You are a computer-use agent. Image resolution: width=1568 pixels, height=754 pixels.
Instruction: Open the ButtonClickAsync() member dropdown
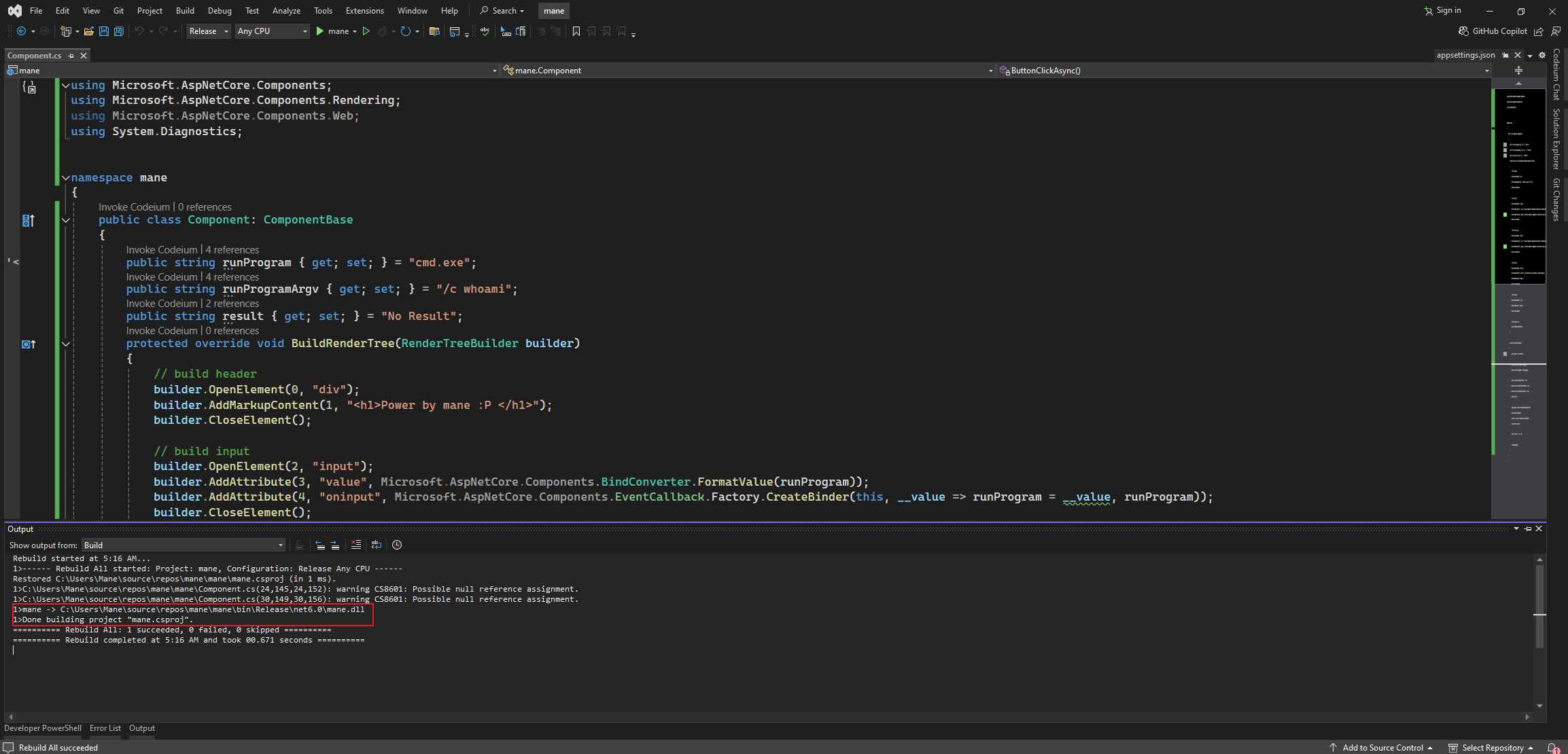[1244, 71]
